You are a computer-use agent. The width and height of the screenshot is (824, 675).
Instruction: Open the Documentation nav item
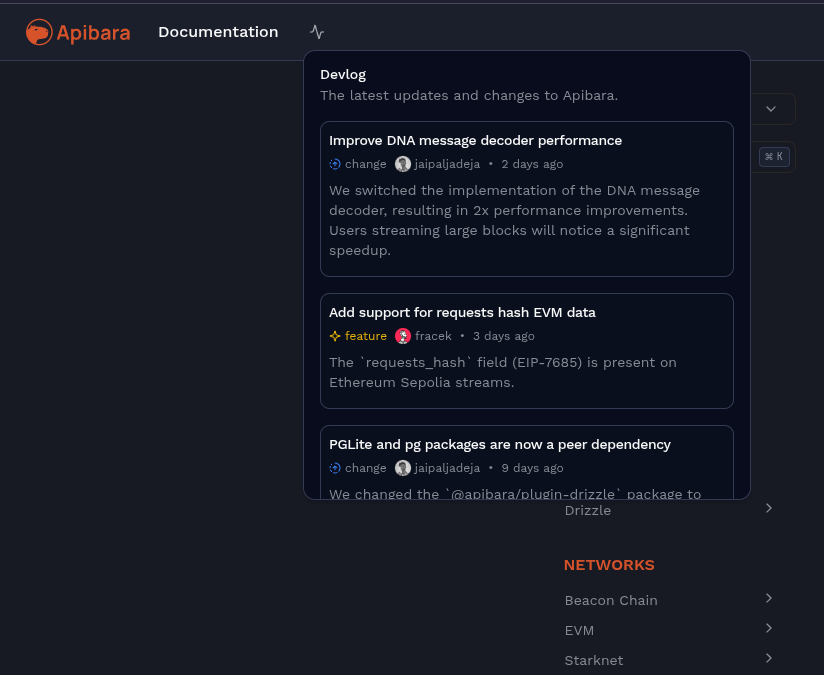[x=218, y=32]
